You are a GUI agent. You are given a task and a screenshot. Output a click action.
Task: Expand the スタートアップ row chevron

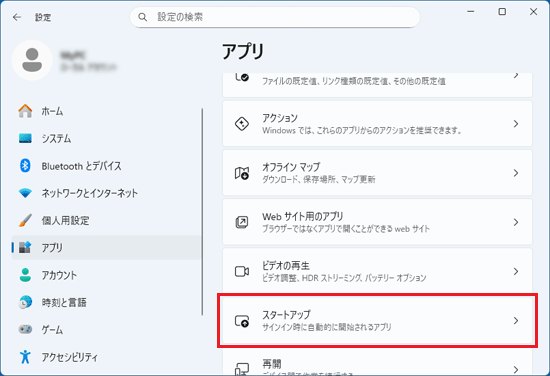click(x=516, y=321)
